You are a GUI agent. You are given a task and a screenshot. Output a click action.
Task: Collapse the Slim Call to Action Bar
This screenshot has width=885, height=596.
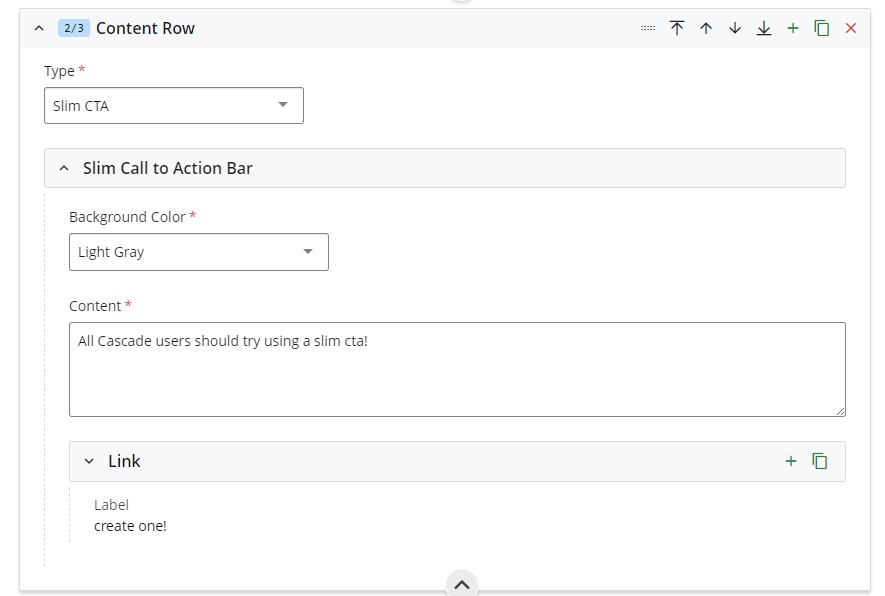(x=64, y=167)
